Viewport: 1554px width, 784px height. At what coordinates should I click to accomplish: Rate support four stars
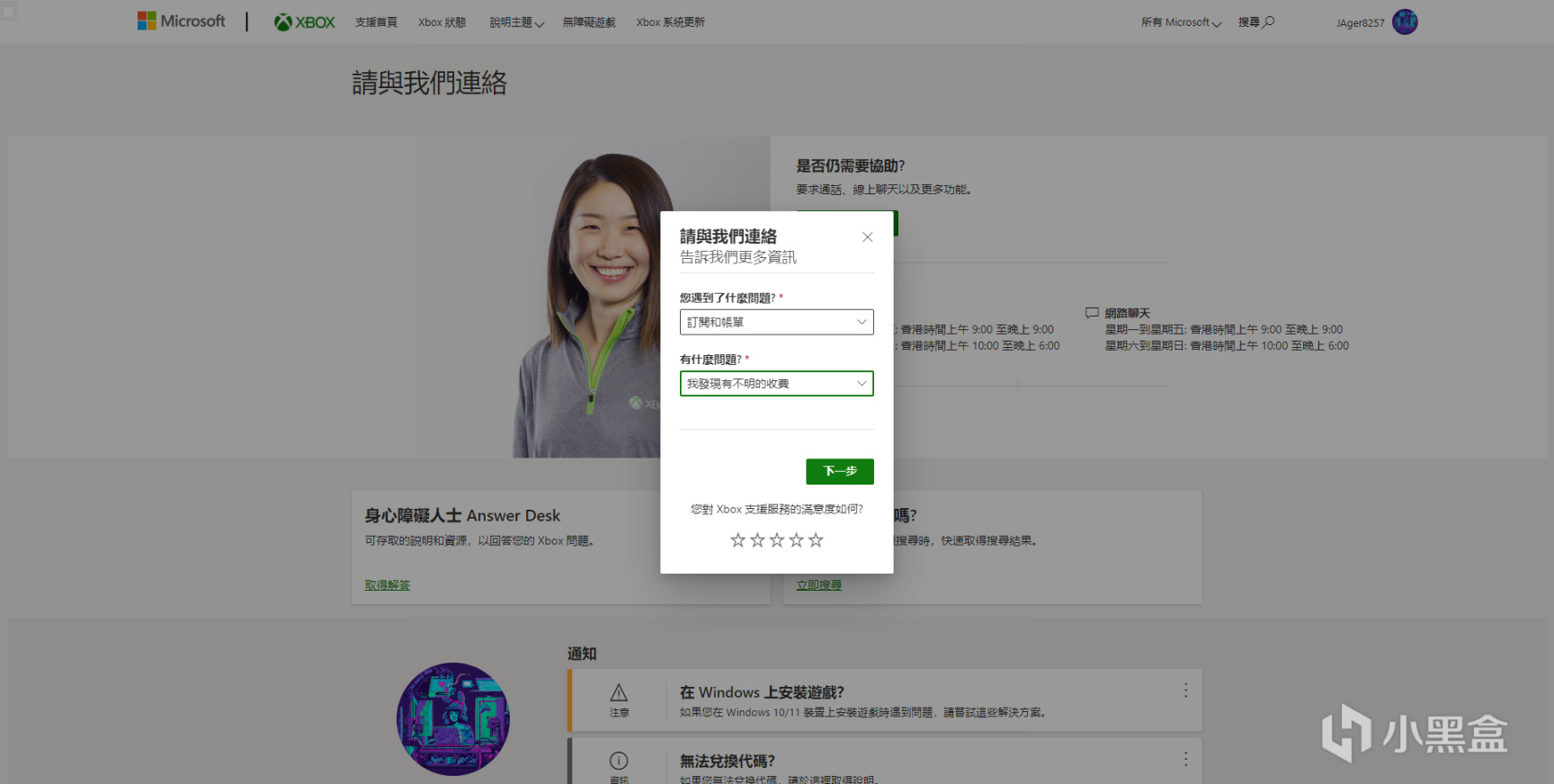(x=796, y=539)
